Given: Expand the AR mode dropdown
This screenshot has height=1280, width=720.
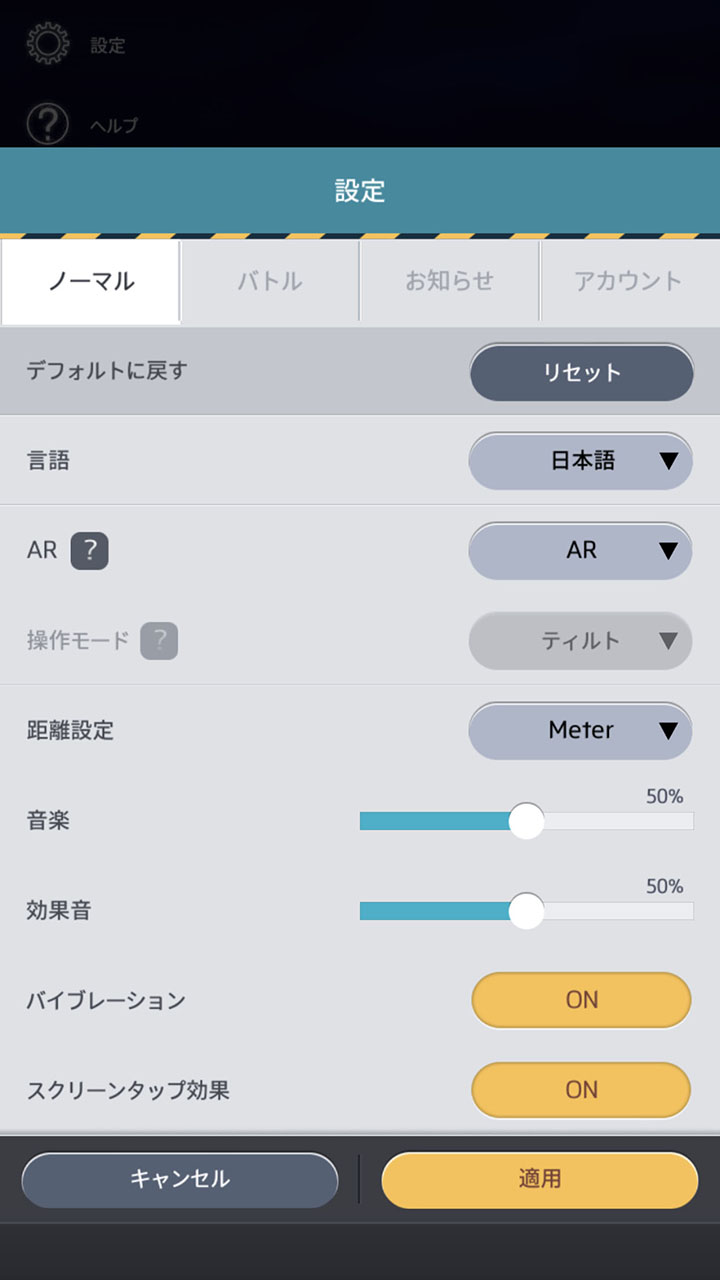Looking at the screenshot, I should tap(581, 551).
